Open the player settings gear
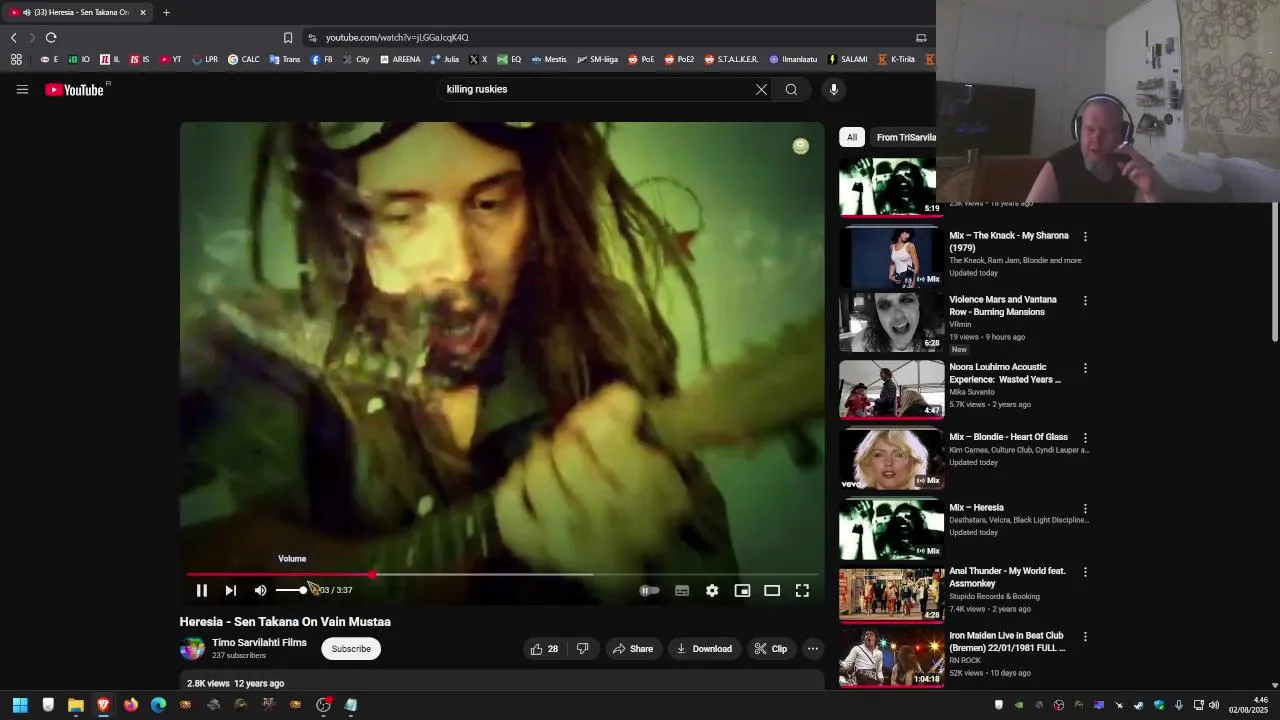The height and width of the screenshot is (720, 1280). coord(712,590)
